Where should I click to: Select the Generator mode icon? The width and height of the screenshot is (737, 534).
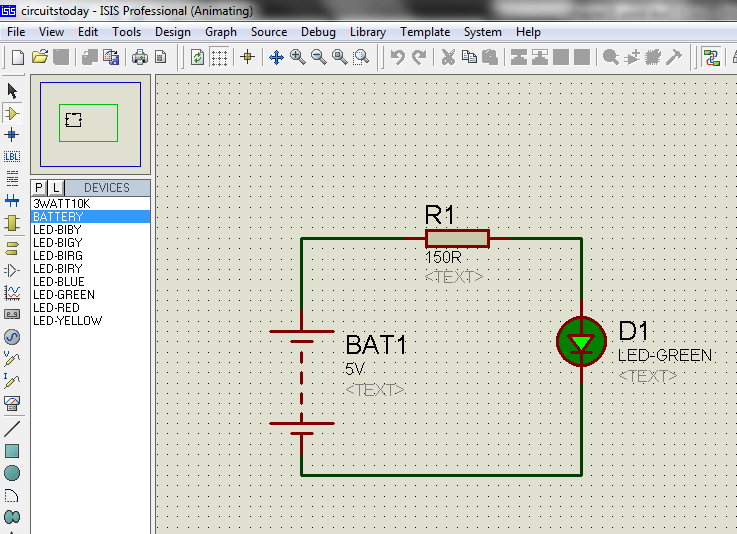[12, 337]
